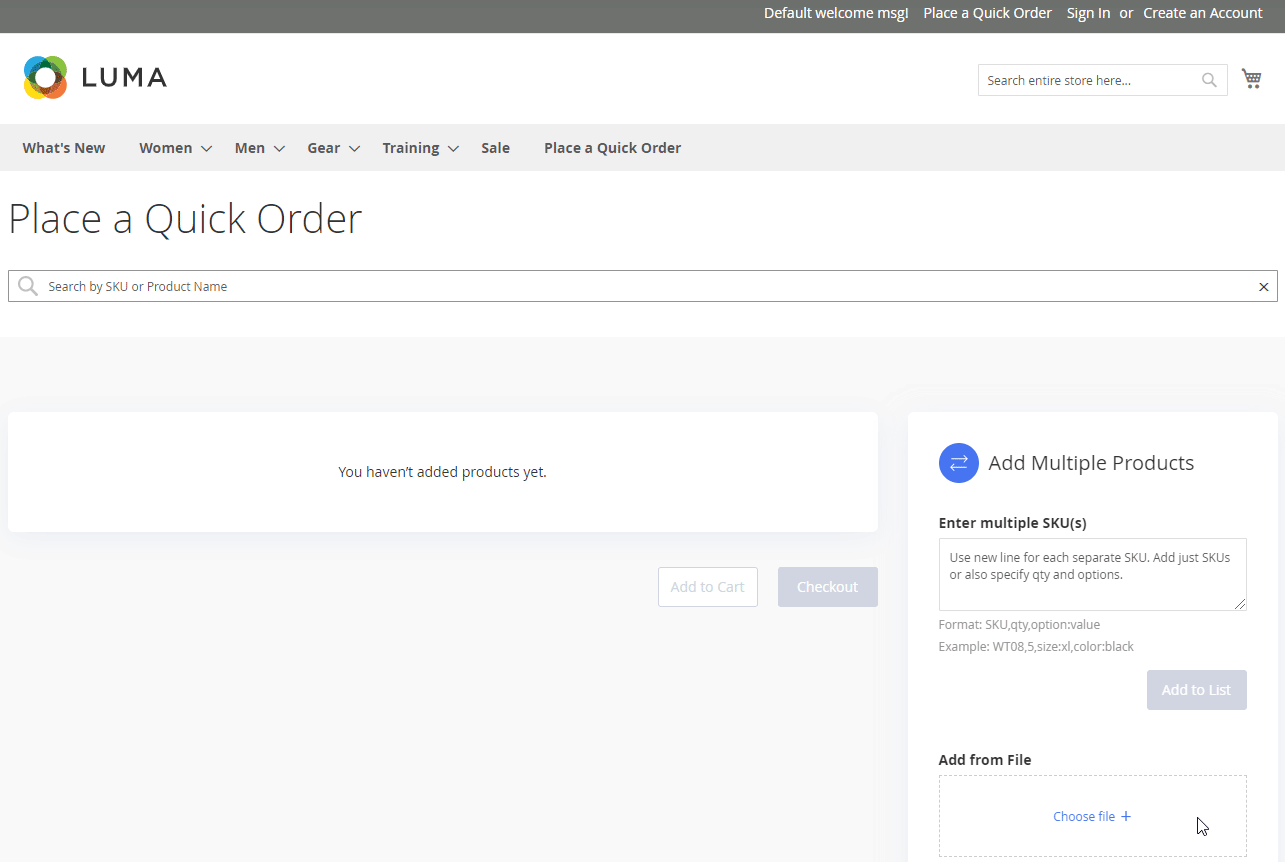Click the 'Format: SKU,qty,option:value' hint
This screenshot has width=1285, height=862.
(1019, 625)
